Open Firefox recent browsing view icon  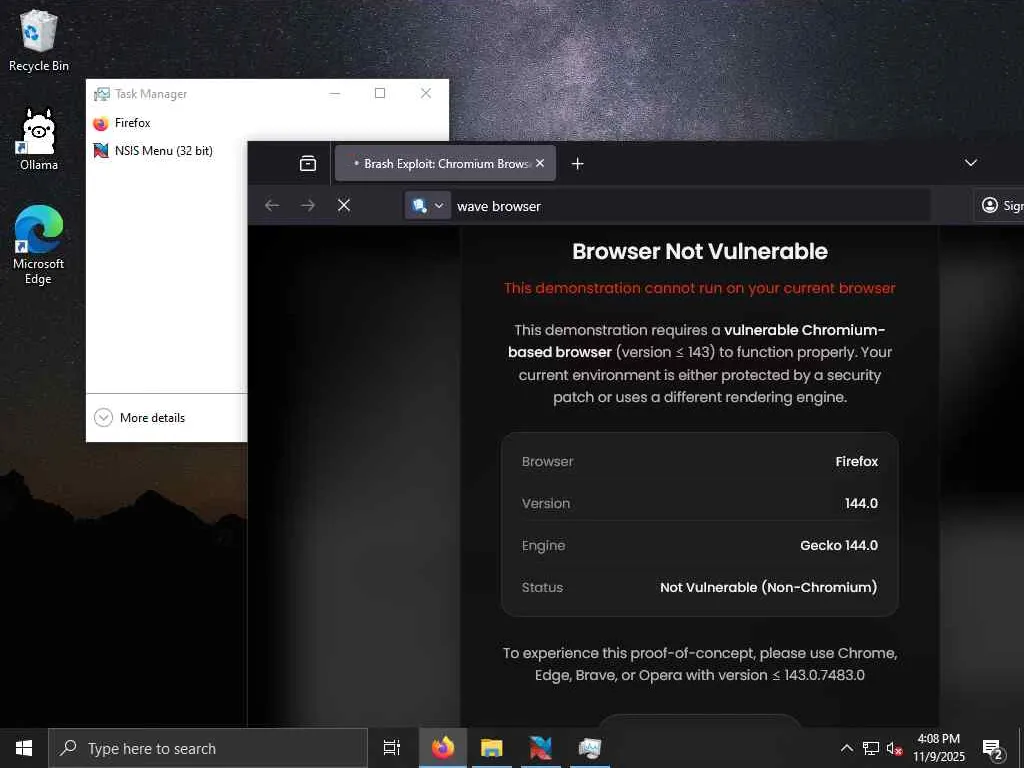(x=308, y=163)
